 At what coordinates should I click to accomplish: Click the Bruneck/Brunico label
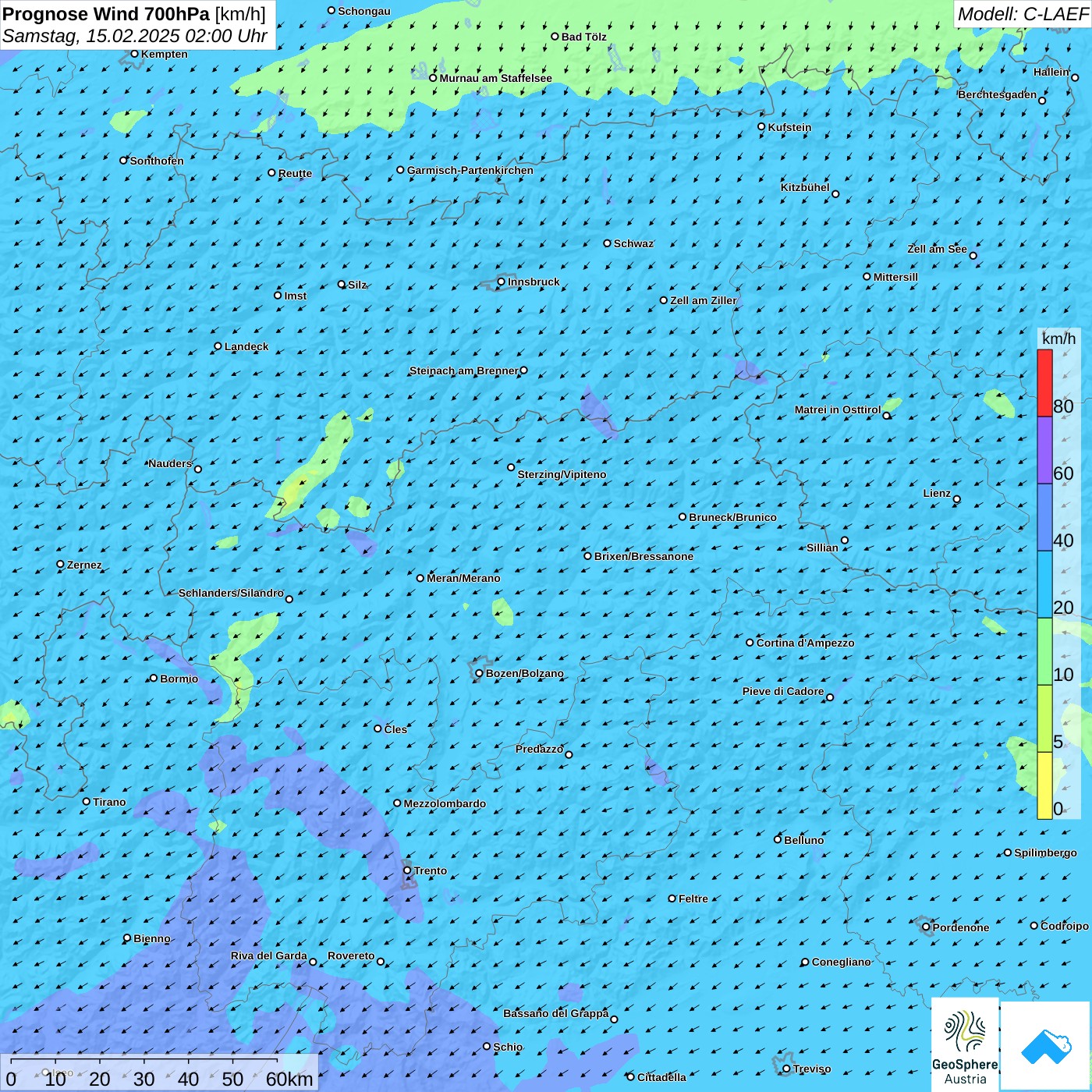[732, 517]
